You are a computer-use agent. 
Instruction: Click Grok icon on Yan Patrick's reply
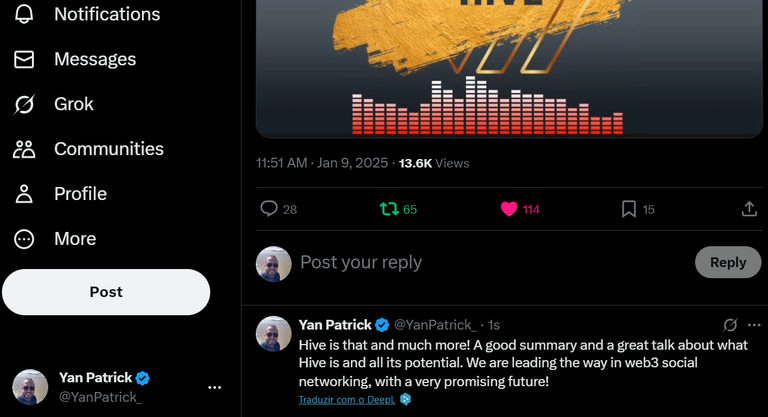click(730, 325)
